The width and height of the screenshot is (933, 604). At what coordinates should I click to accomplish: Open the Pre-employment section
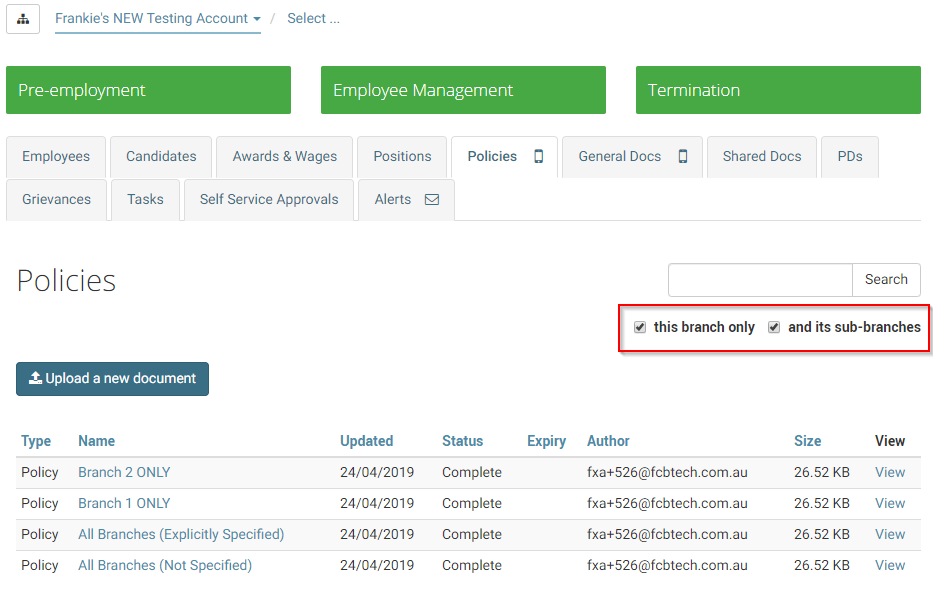[148, 90]
